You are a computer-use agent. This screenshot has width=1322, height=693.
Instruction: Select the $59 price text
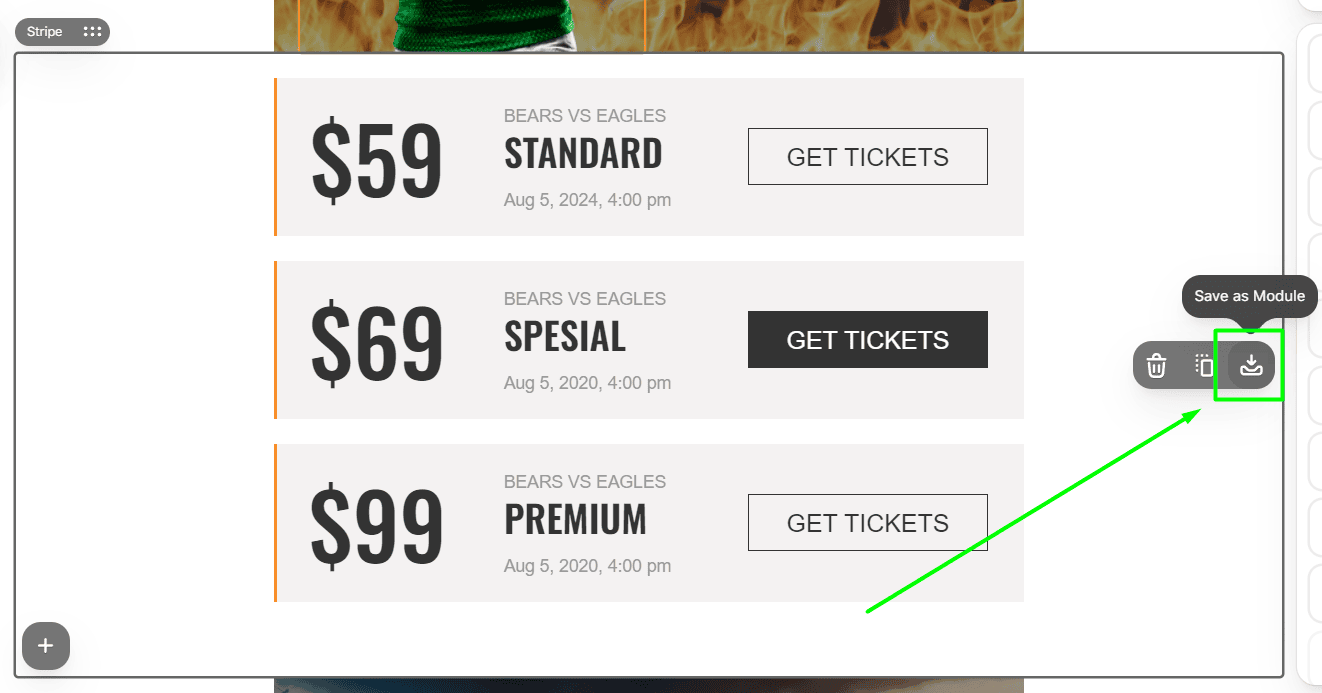pyautogui.click(x=376, y=161)
